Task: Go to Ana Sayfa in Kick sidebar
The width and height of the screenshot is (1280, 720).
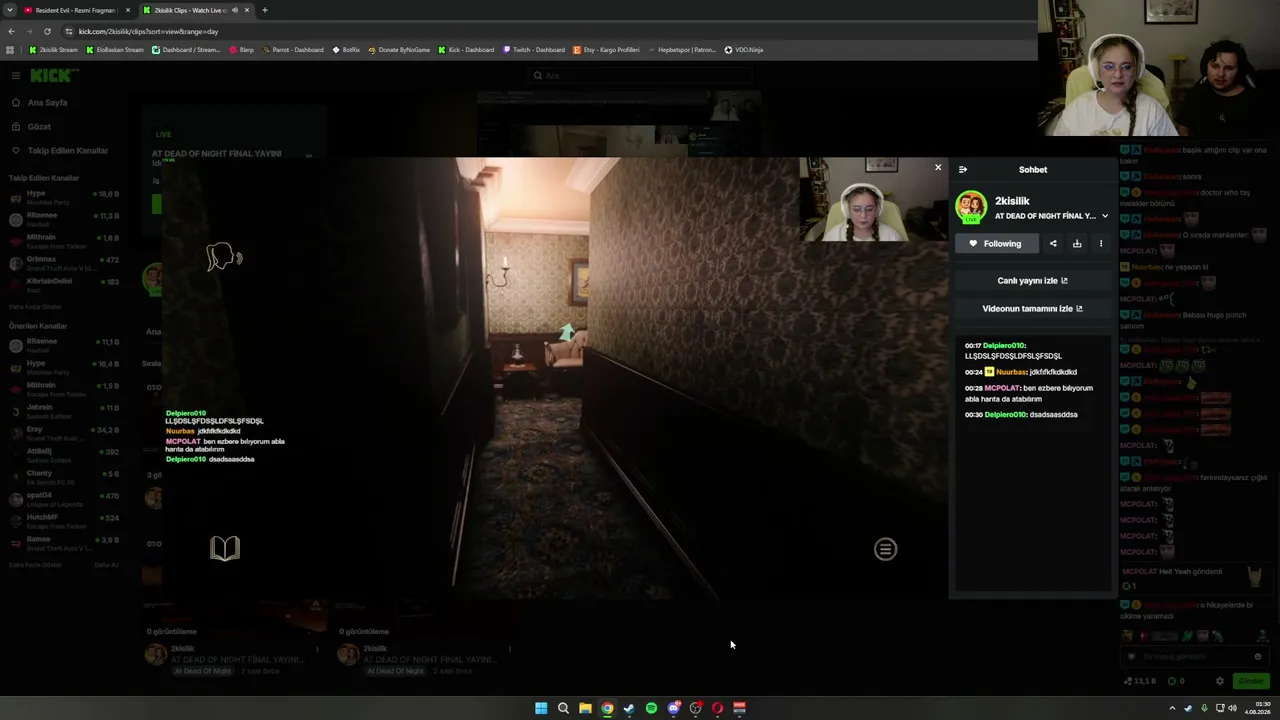Action: click(x=47, y=103)
